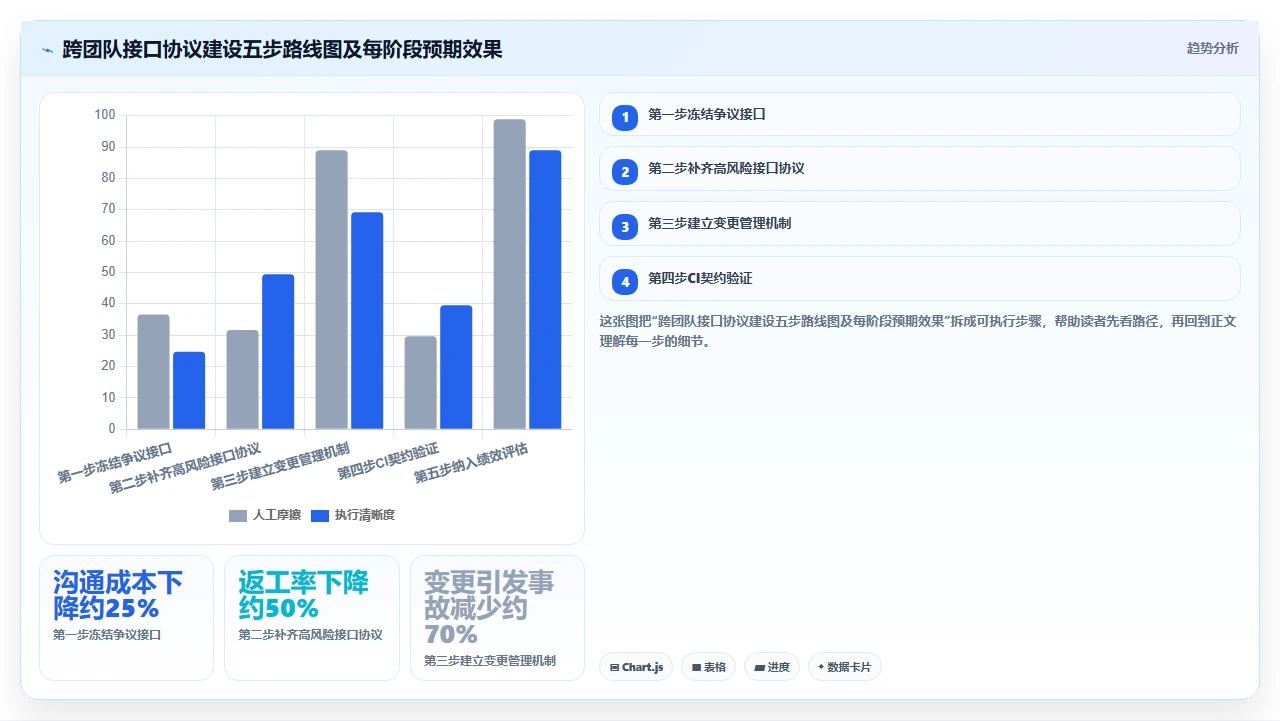Click the gray bar for 第二步补齐高风险接口协议
Image resolution: width=1280 pixels, height=721 pixels.
(x=242, y=380)
